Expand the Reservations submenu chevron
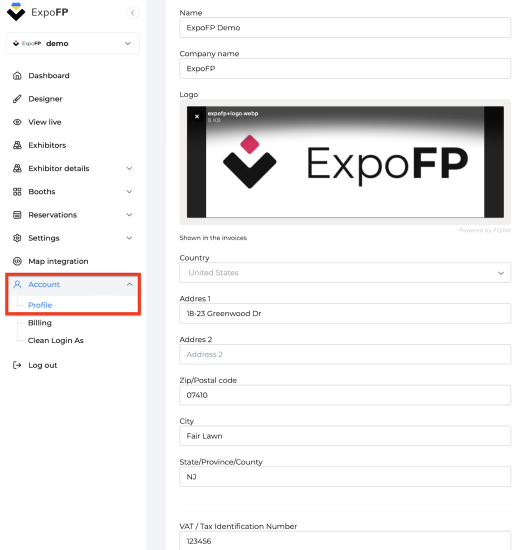 point(129,215)
